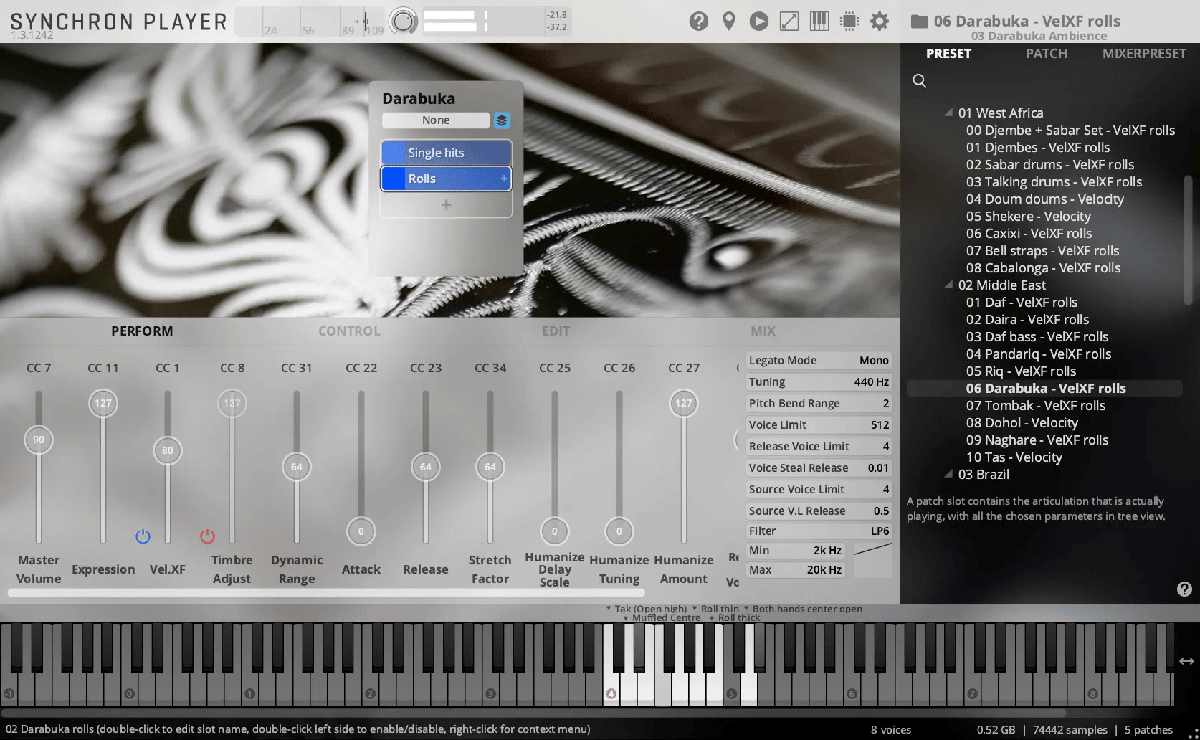Select the Single hits slot

click(x=446, y=153)
